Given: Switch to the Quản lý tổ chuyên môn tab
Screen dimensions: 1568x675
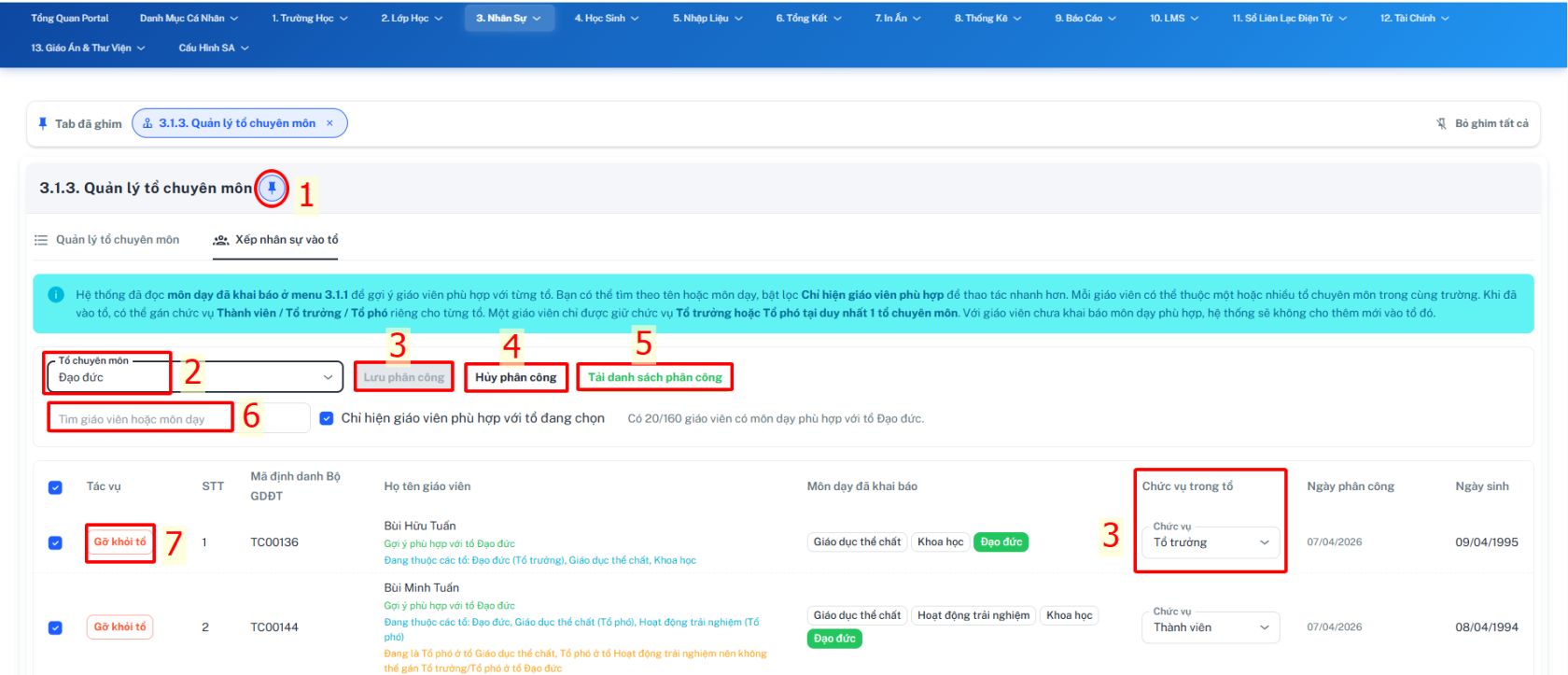Looking at the screenshot, I should [x=107, y=240].
